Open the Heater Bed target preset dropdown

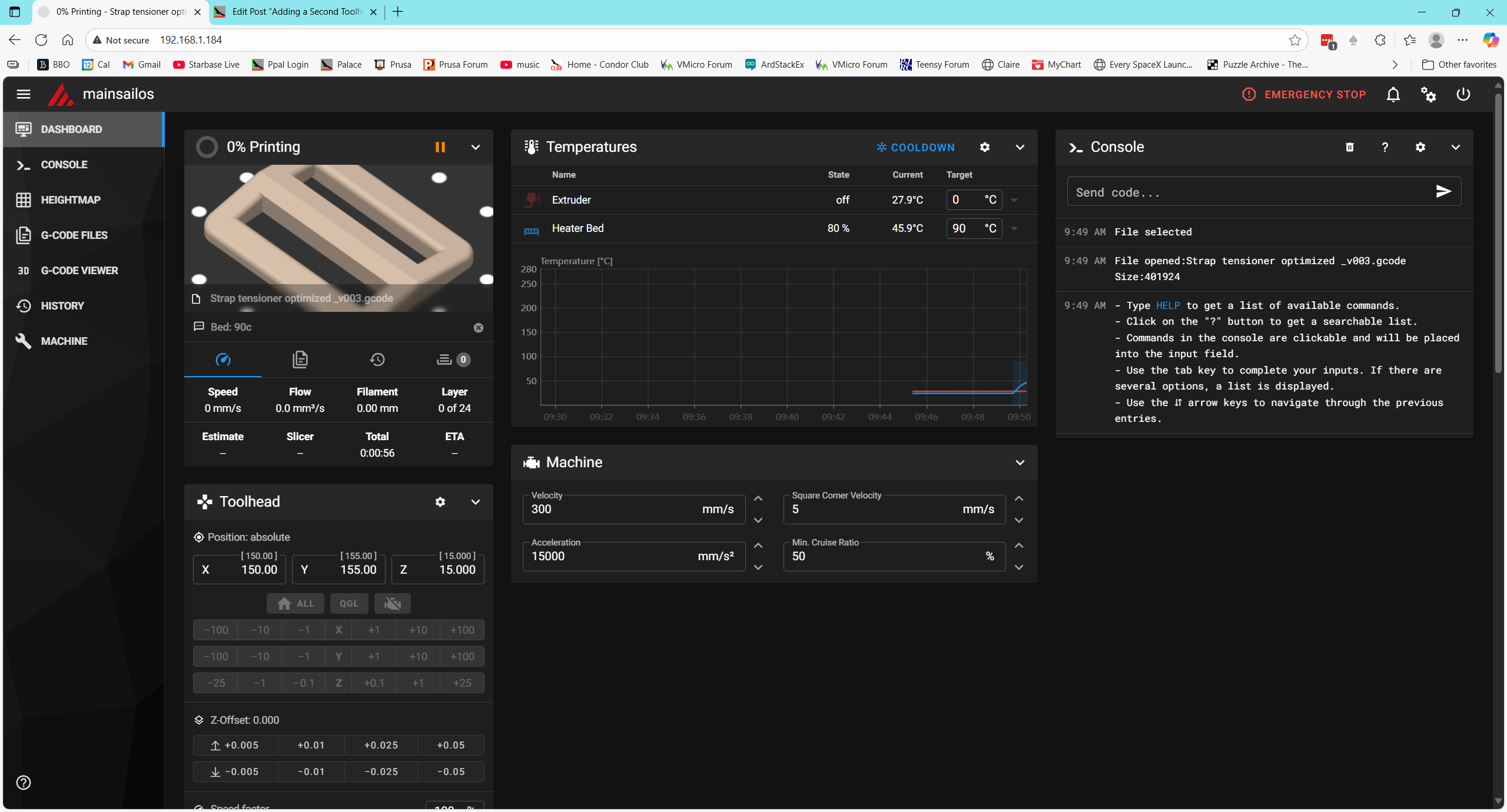coord(1014,228)
